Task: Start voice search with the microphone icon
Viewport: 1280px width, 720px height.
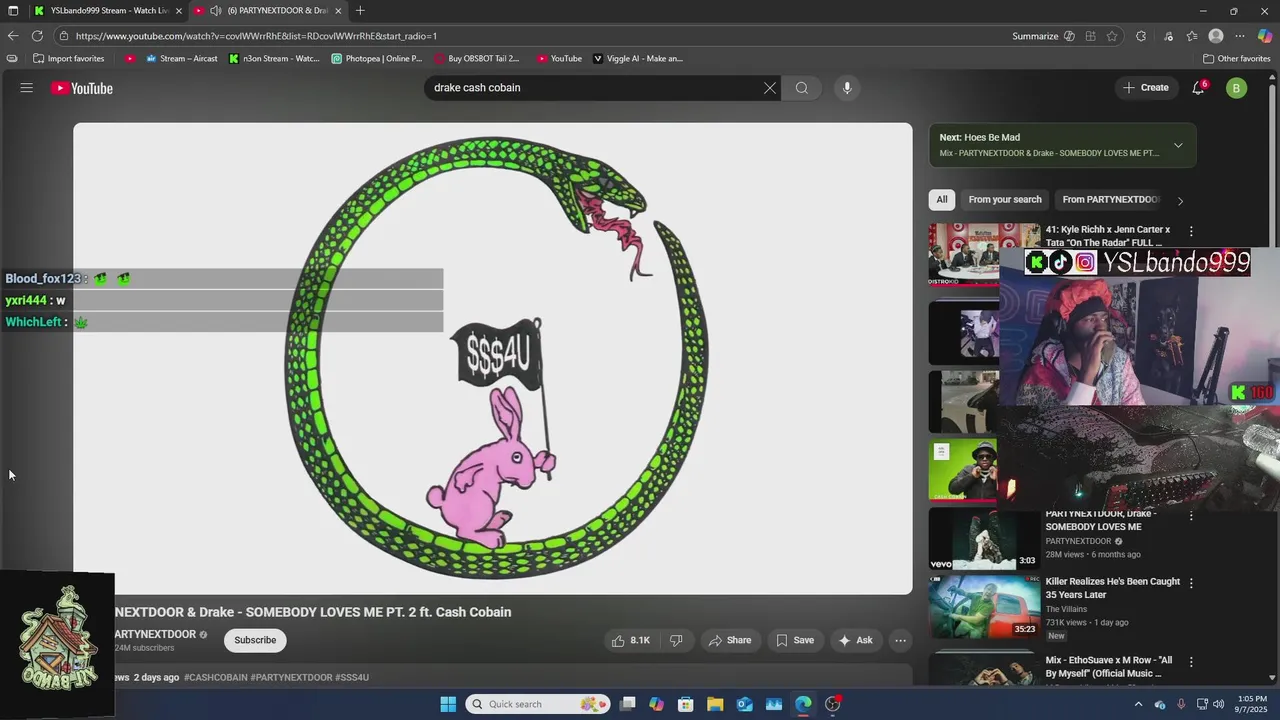Action: (x=847, y=88)
